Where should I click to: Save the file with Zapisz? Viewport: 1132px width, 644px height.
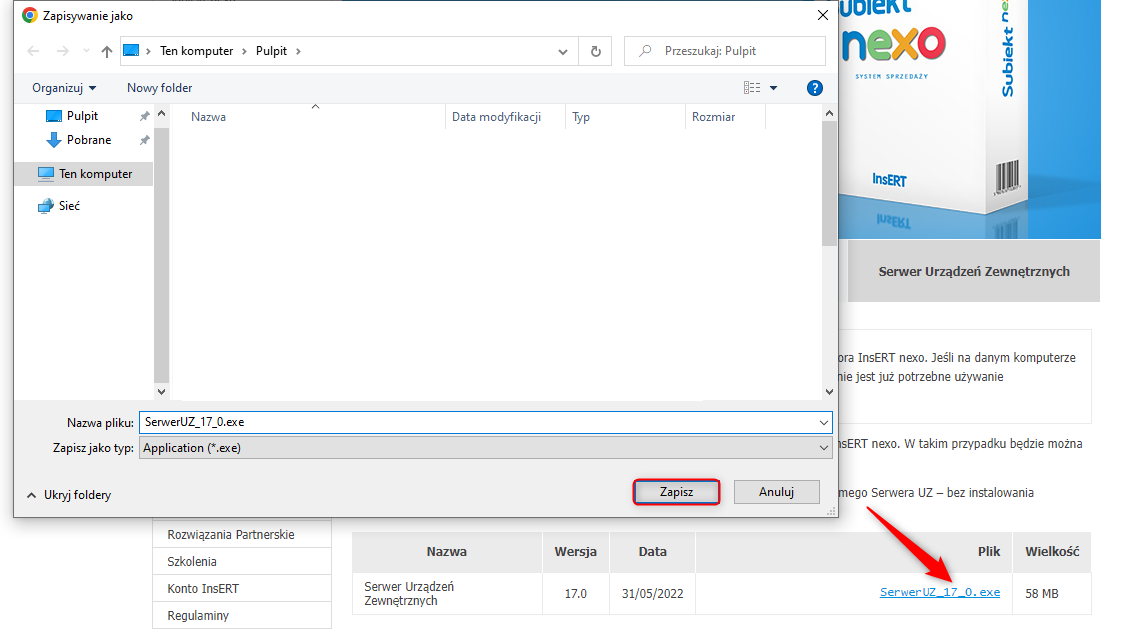[676, 492]
